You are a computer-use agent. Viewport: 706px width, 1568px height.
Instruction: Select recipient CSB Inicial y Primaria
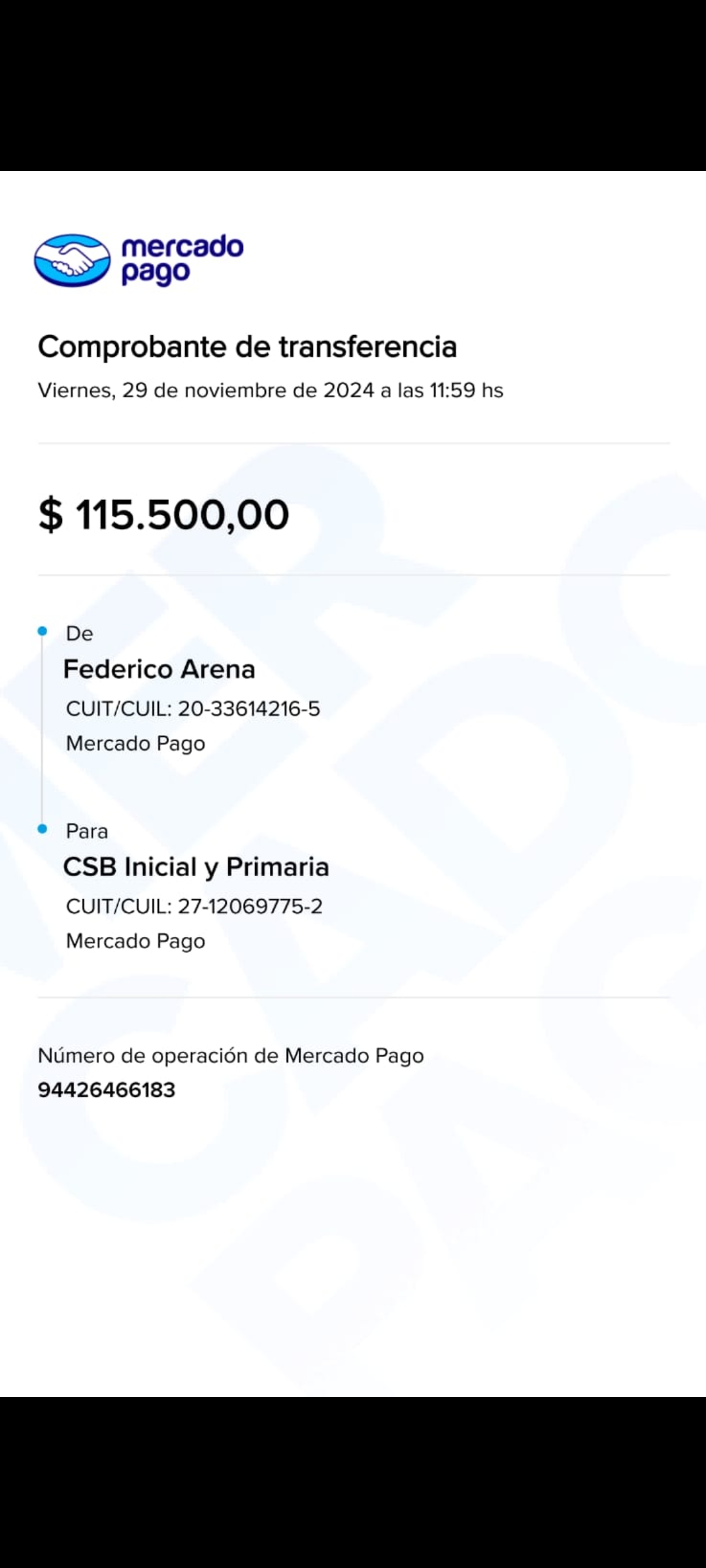coord(196,867)
